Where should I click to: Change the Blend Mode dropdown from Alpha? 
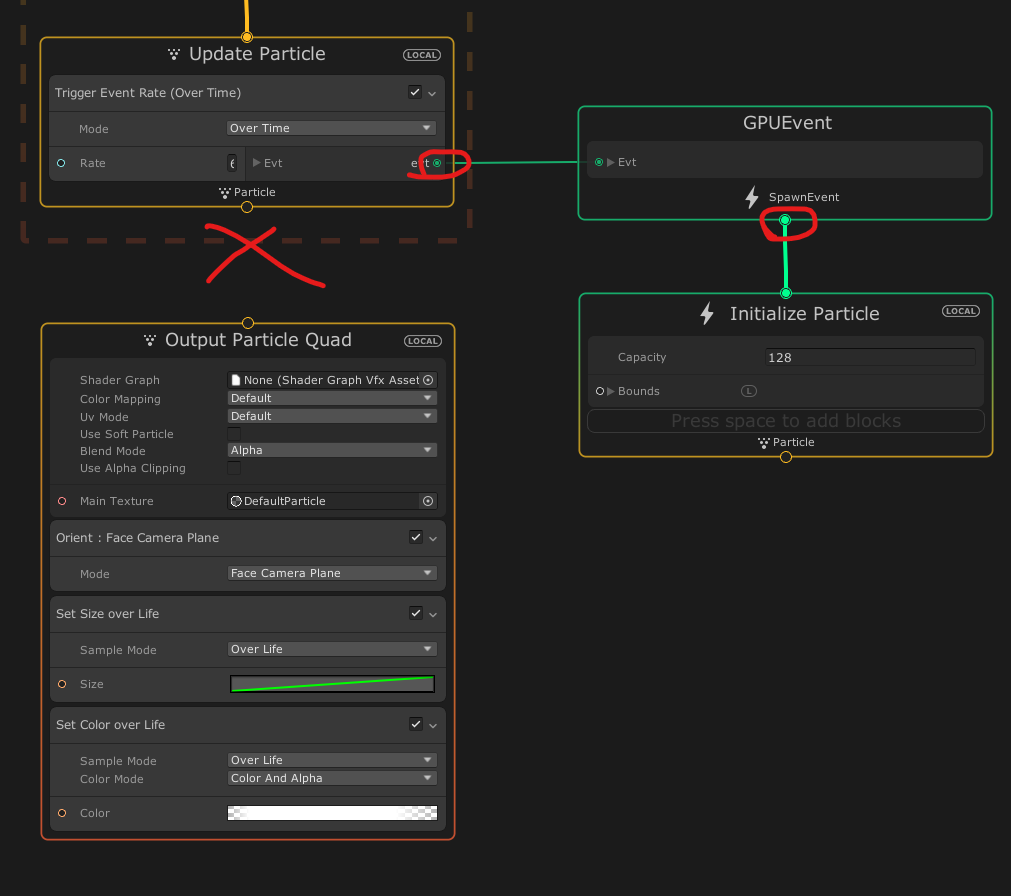[332, 451]
